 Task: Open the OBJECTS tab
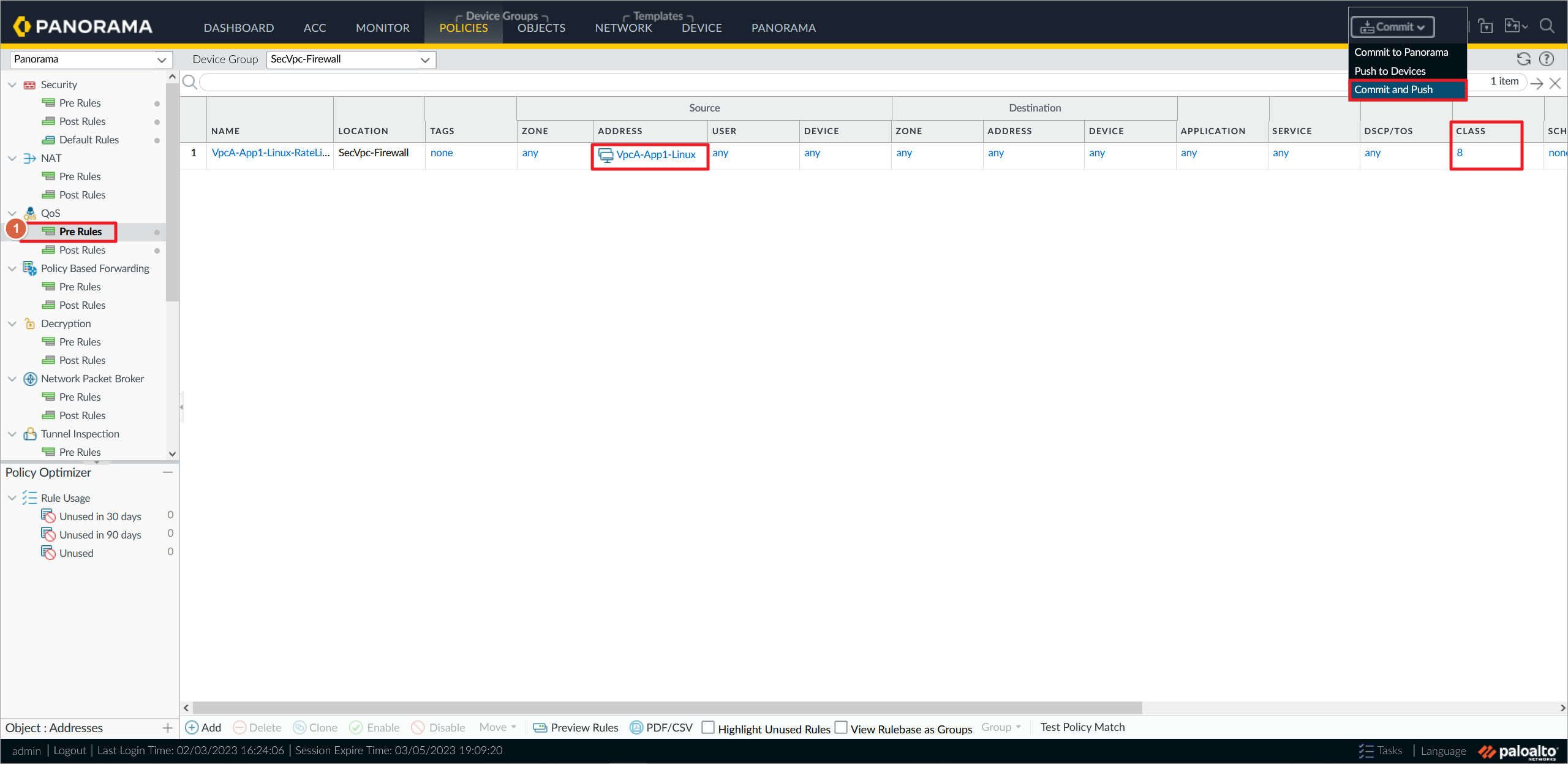(541, 28)
